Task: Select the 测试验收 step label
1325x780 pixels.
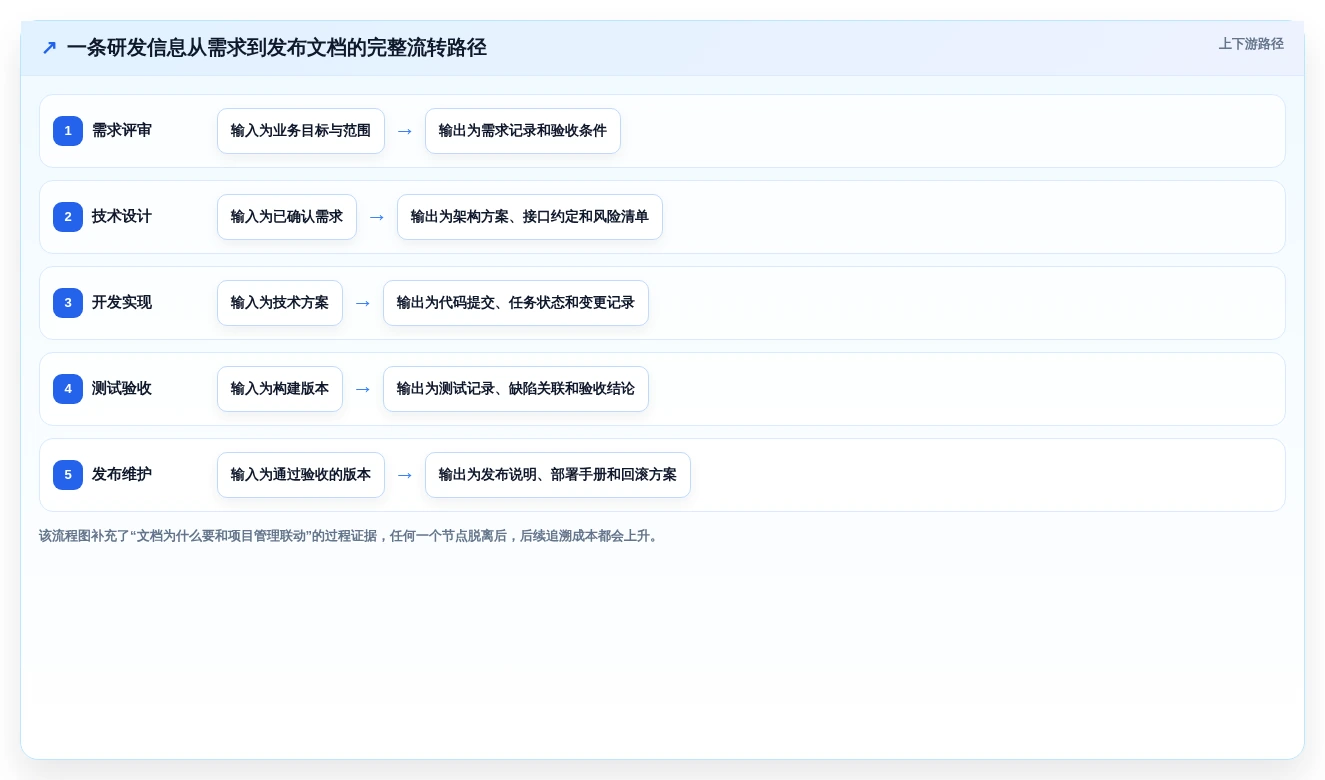Action: click(x=122, y=389)
